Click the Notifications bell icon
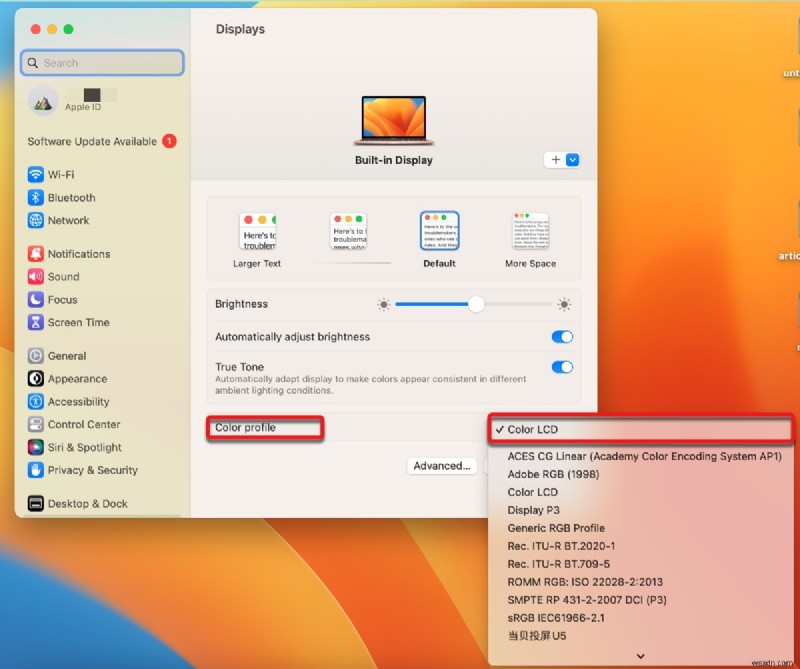The height and width of the screenshot is (669, 800). 35,254
